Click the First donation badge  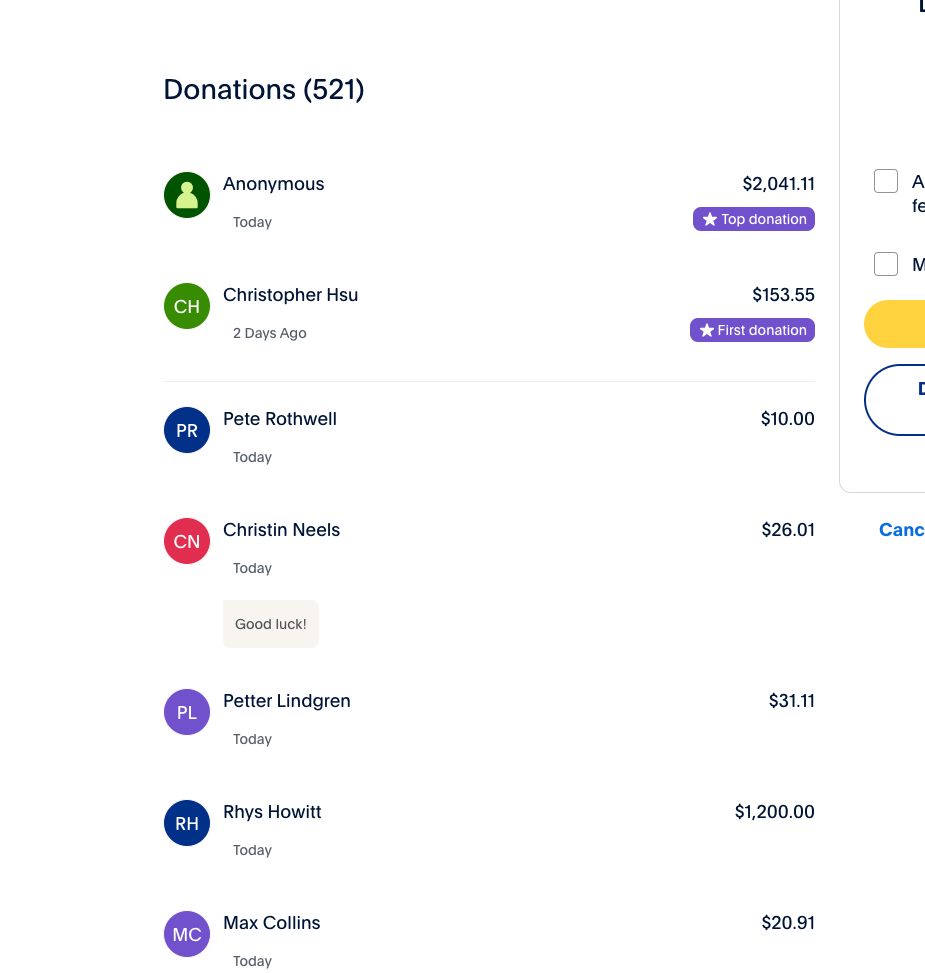click(753, 330)
